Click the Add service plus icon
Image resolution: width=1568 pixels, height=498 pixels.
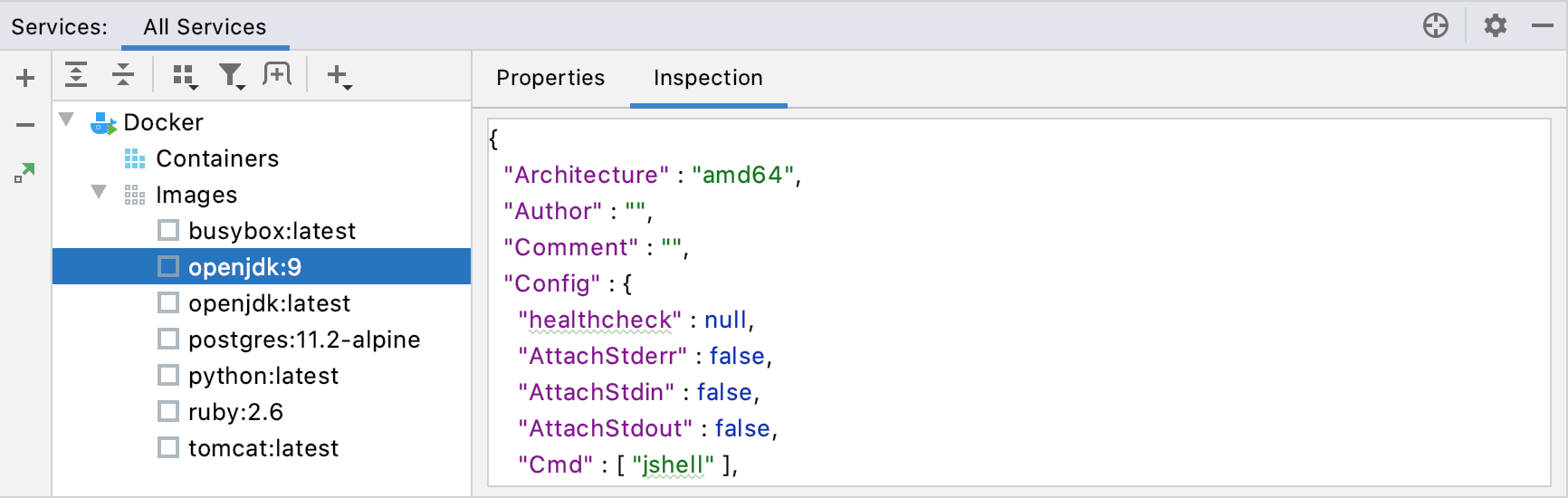click(x=25, y=78)
